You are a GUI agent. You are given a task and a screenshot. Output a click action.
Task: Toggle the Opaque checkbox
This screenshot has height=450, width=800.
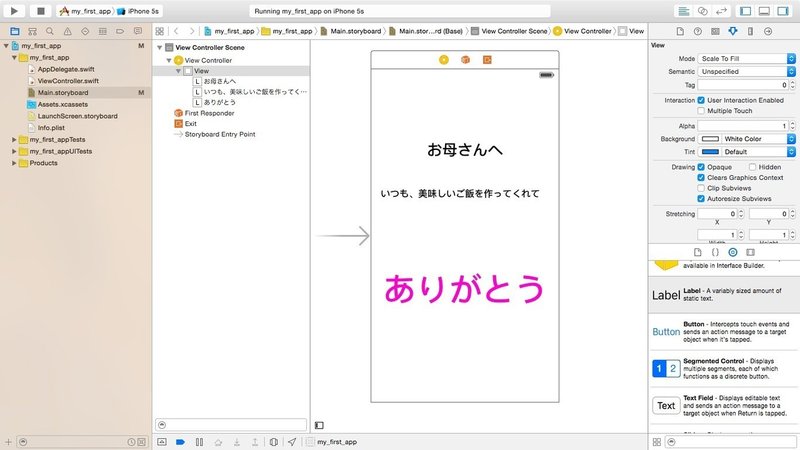pos(701,167)
